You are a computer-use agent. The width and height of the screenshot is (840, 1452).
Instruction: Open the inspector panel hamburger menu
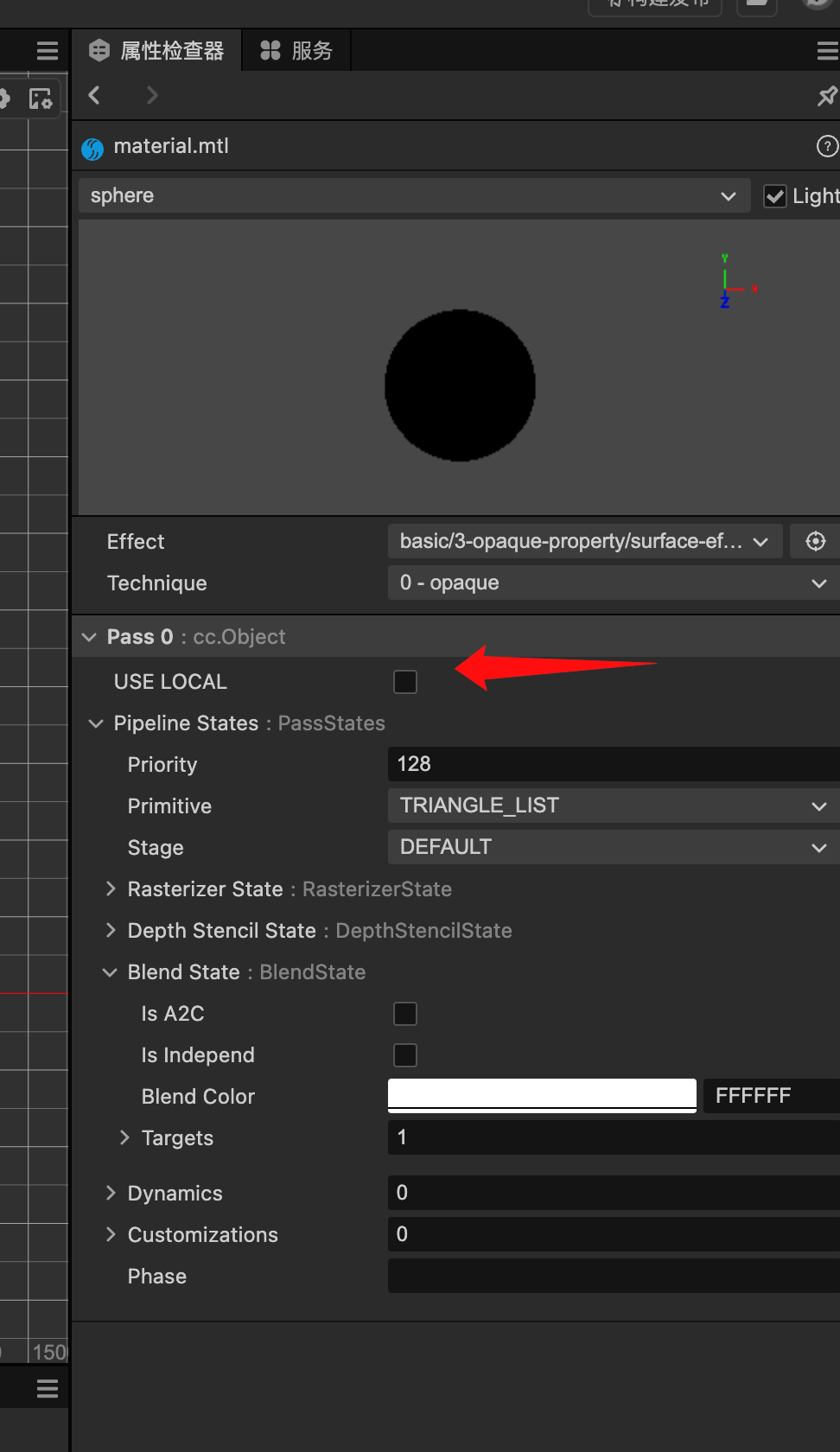(827, 52)
